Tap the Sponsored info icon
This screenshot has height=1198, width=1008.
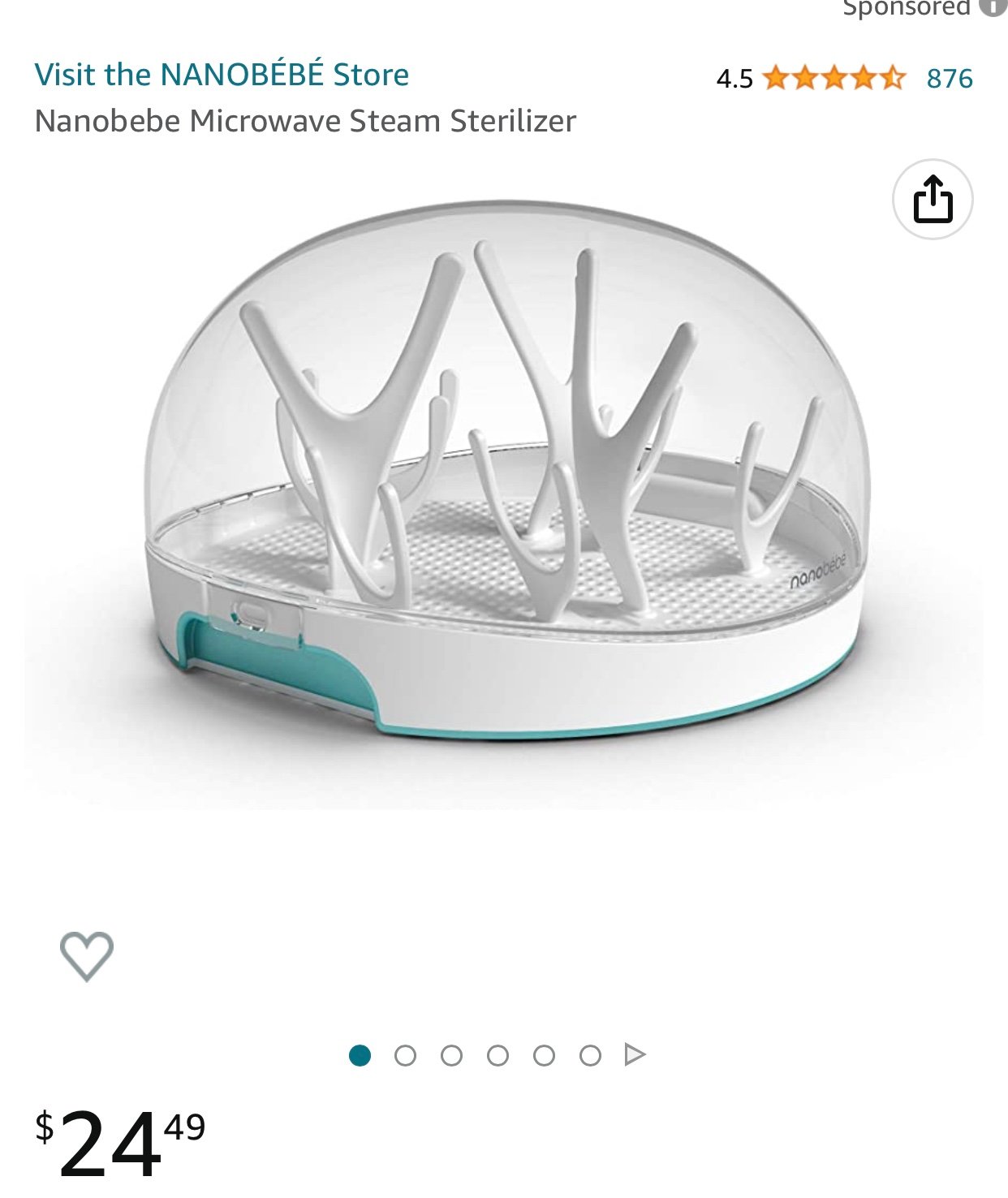tap(993, 7)
